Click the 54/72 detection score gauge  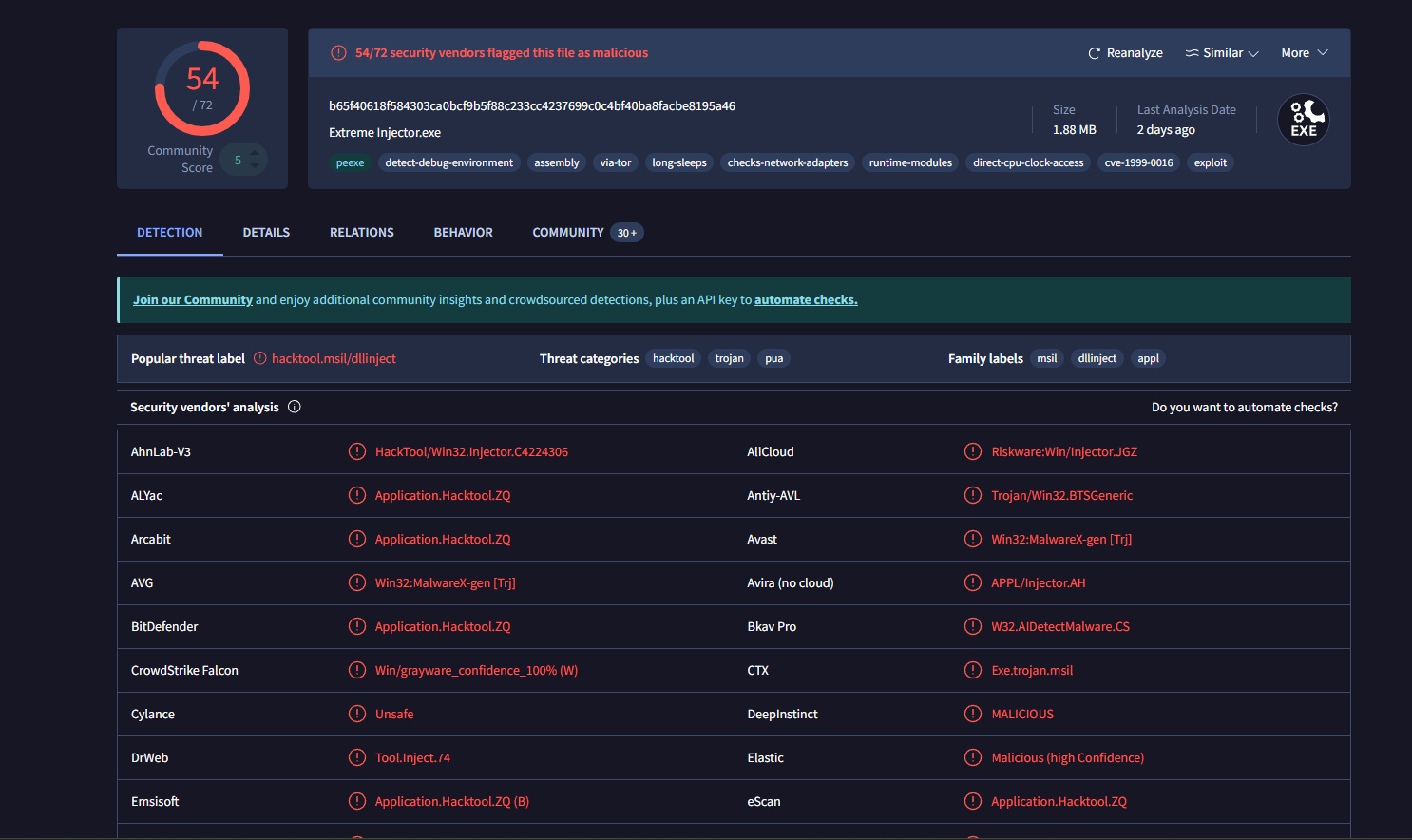[202, 88]
